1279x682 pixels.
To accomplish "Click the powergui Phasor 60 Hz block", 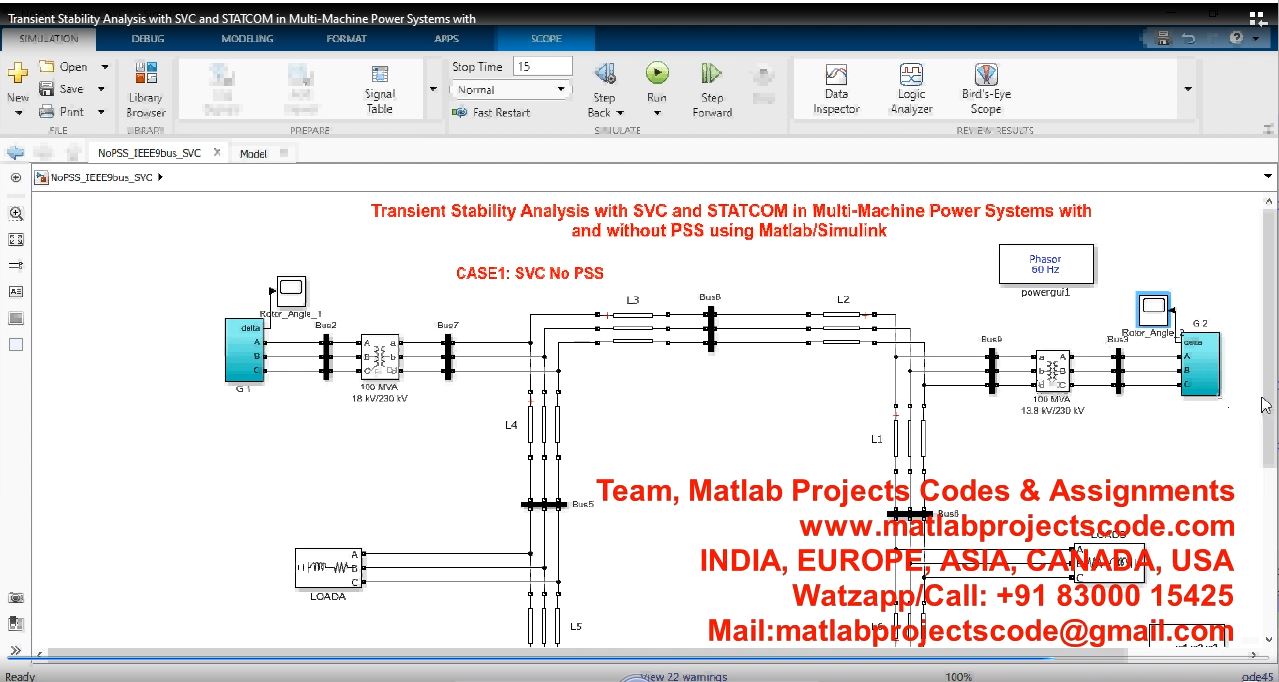I will pyautogui.click(x=1045, y=265).
